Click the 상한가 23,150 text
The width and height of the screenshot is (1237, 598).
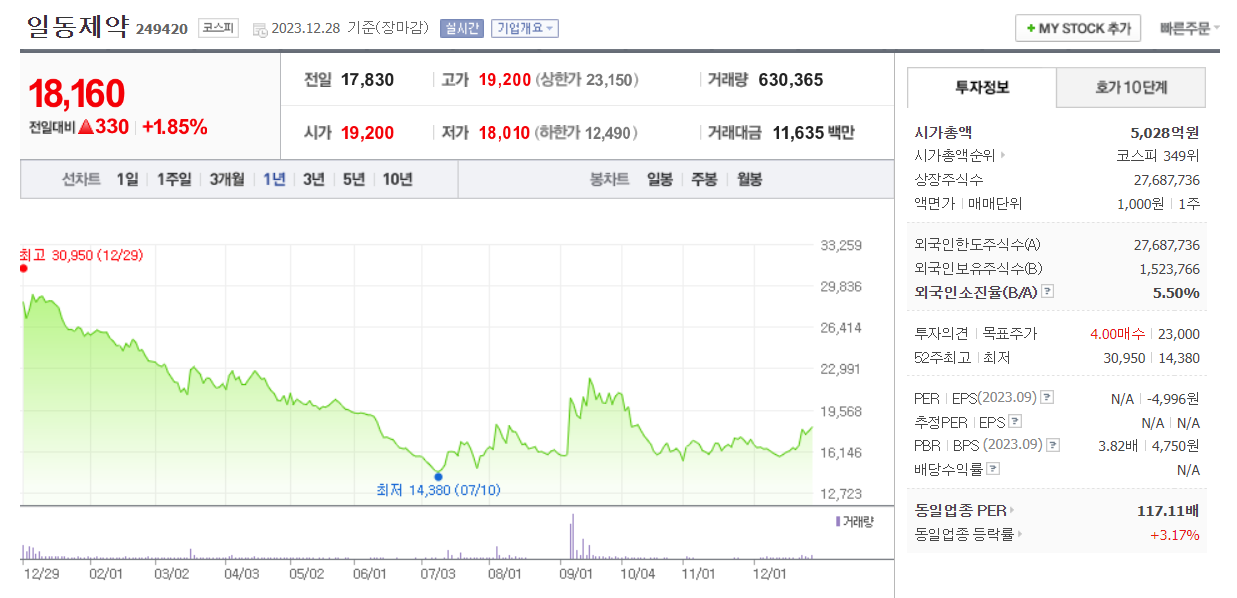[587, 80]
